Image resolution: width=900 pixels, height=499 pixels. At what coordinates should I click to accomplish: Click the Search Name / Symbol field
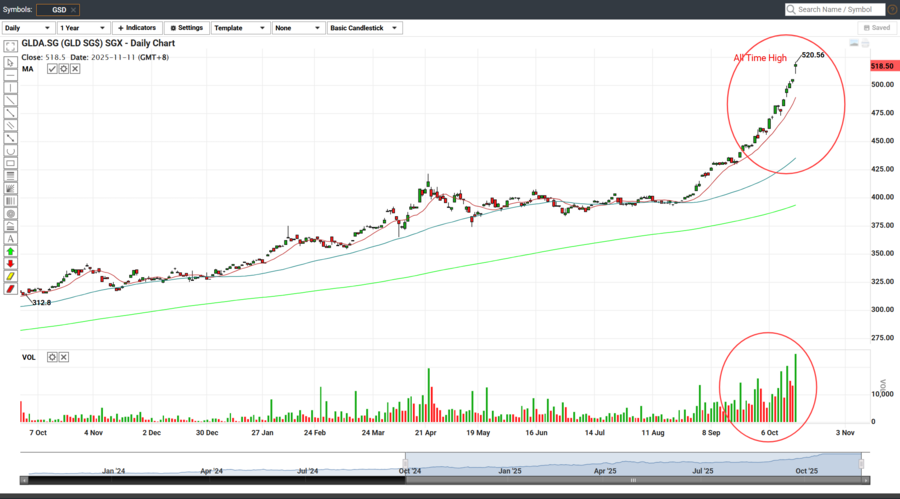pyautogui.click(x=835, y=9)
